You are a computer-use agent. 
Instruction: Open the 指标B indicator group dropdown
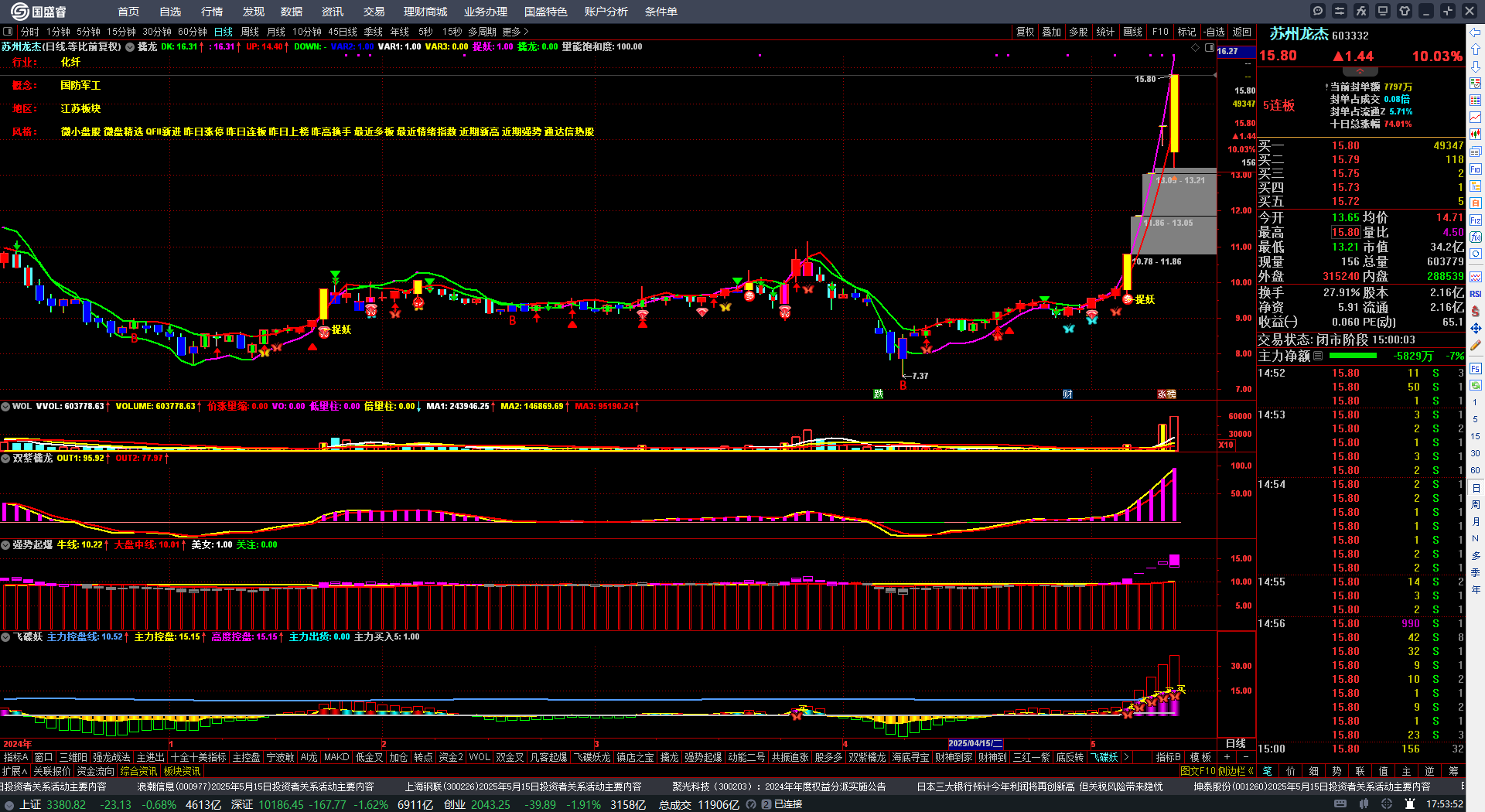[1168, 757]
